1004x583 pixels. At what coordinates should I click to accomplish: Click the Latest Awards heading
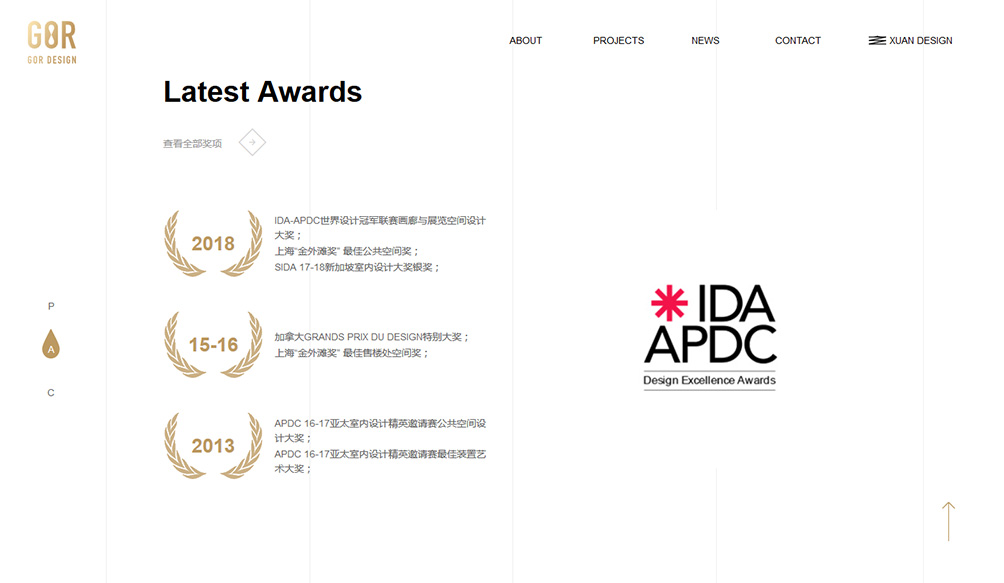[x=262, y=92]
